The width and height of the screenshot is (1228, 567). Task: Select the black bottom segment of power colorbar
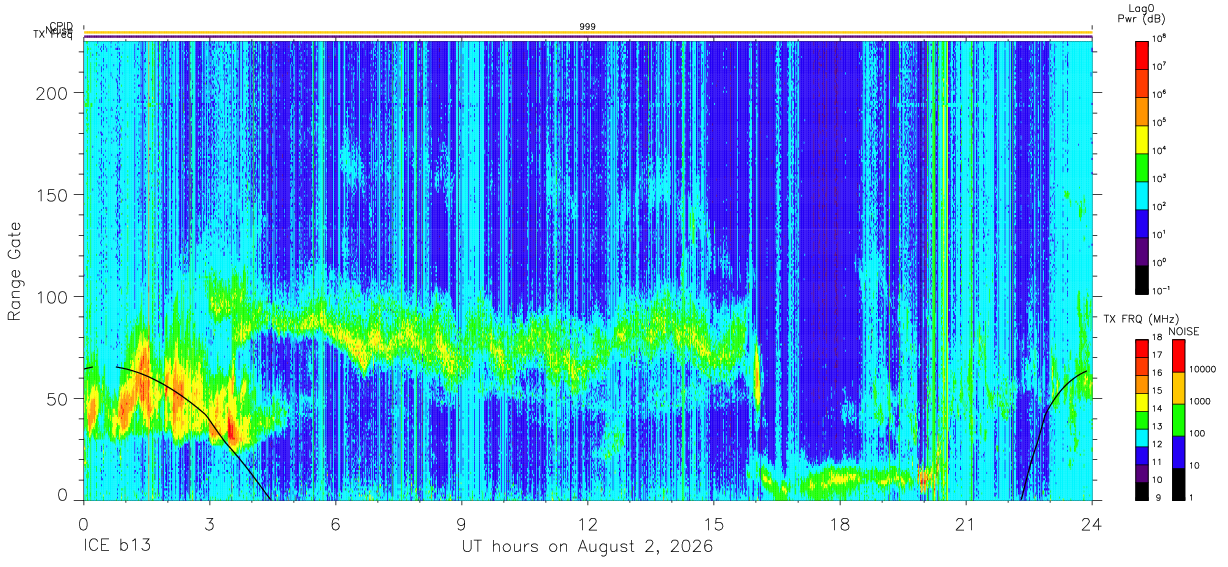(1141, 278)
